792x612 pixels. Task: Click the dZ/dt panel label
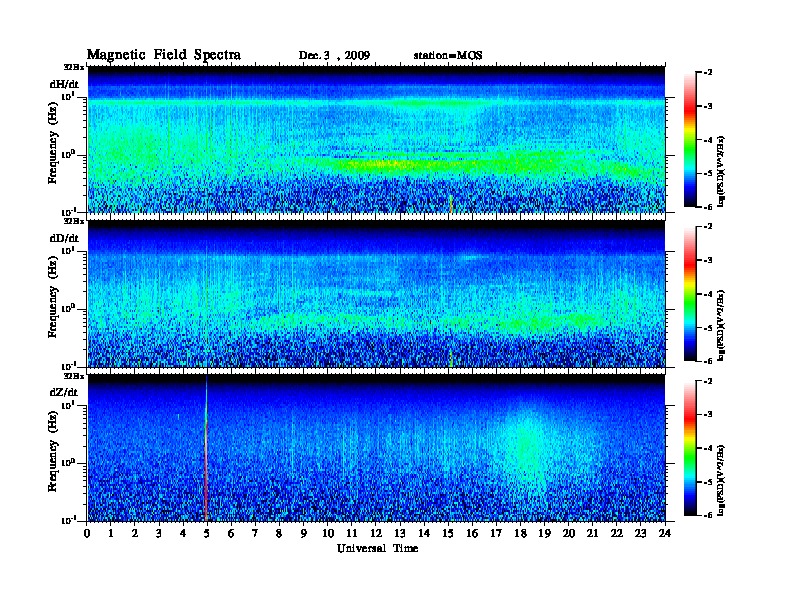pyautogui.click(x=64, y=392)
